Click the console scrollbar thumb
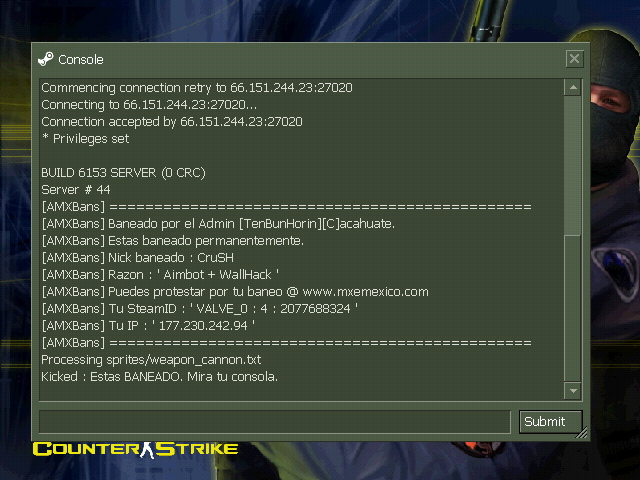Screen dimensions: 640x480 click(x=573, y=308)
